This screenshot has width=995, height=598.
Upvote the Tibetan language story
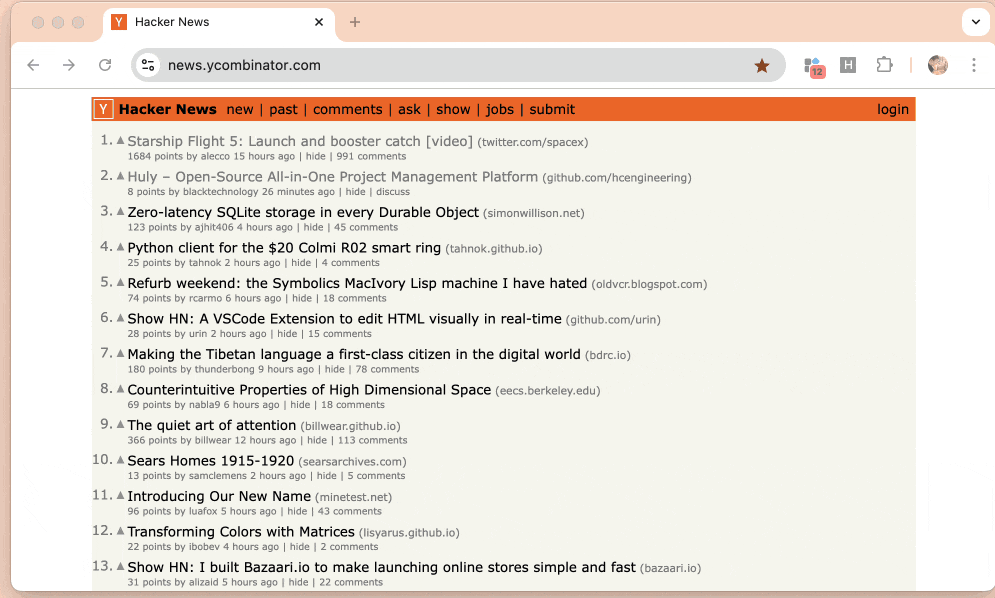click(121, 354)
